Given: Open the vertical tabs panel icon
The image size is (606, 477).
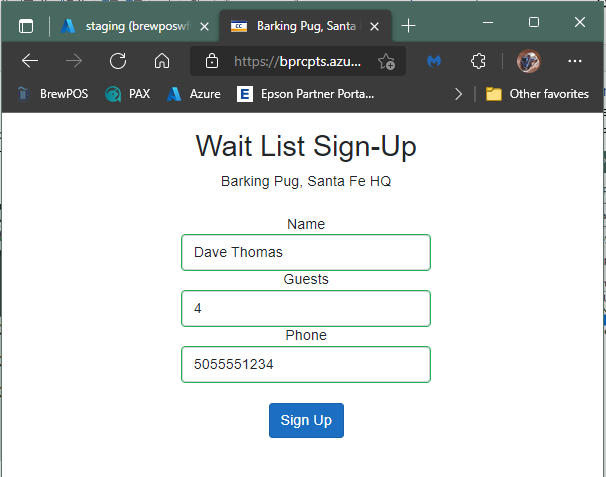Looking at the screenshot, I should pyautogui.click(x=26, y=26).
